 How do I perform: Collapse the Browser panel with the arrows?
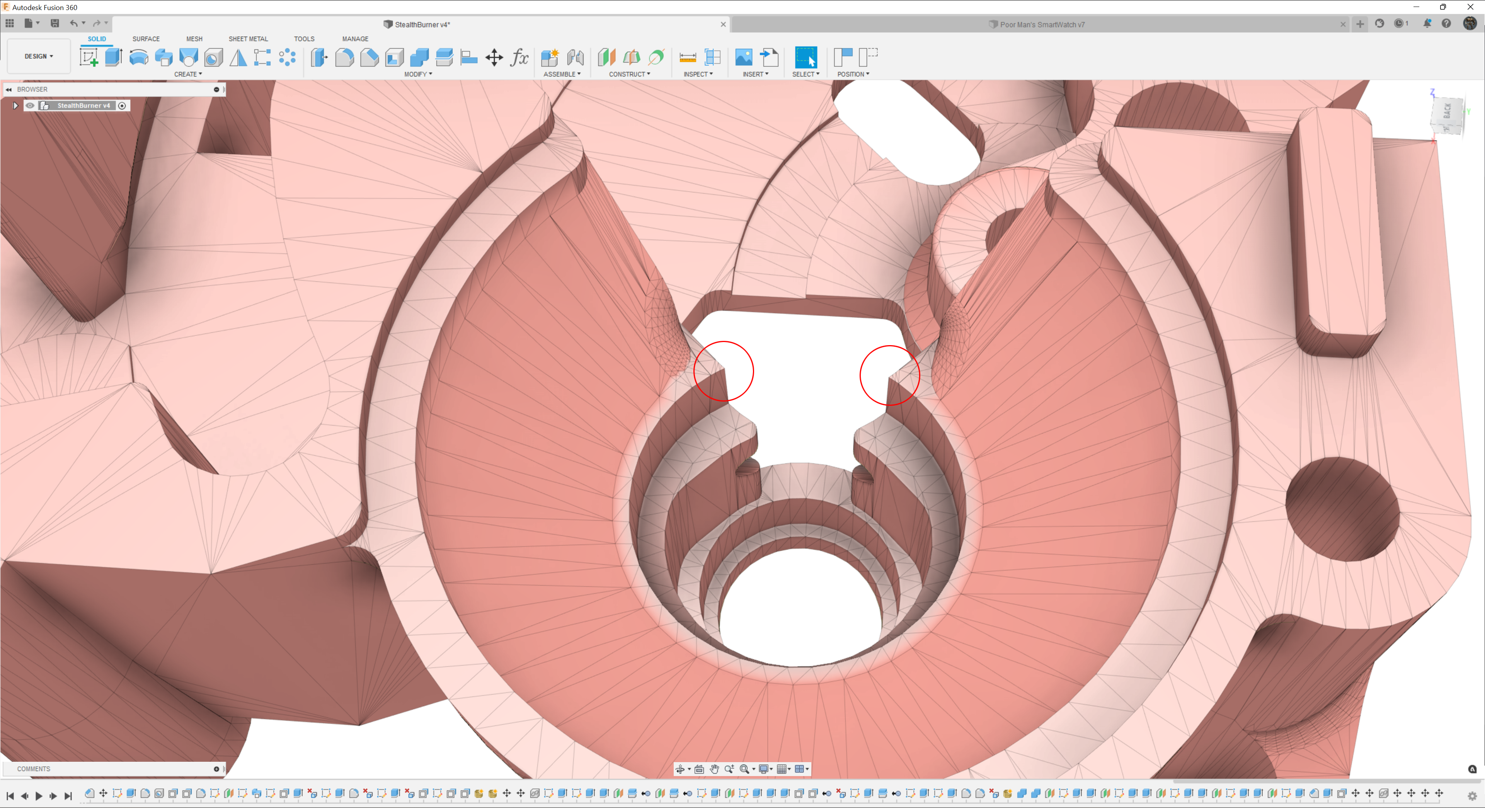[x=9, y=90]
